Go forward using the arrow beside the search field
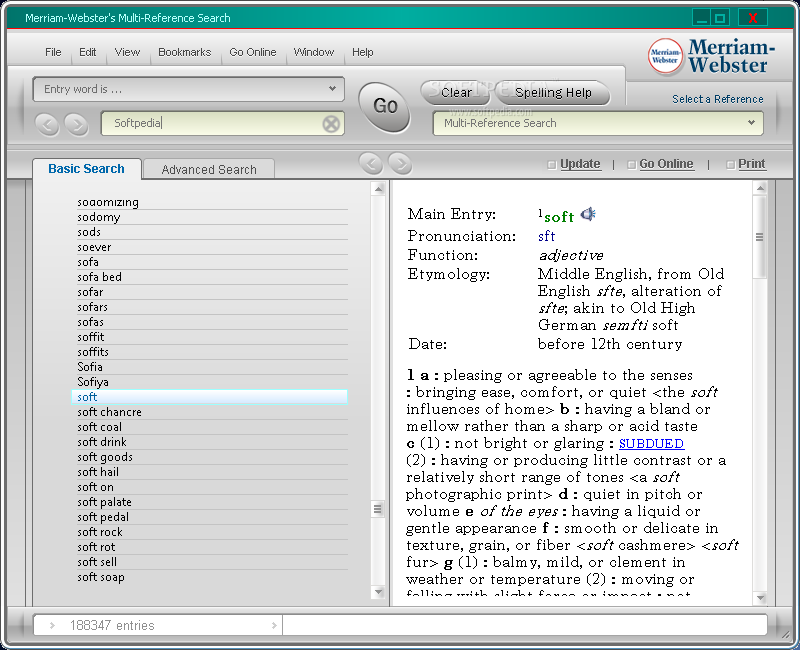The width and height of the screenshot is (800, 650). tap(77, 124)
